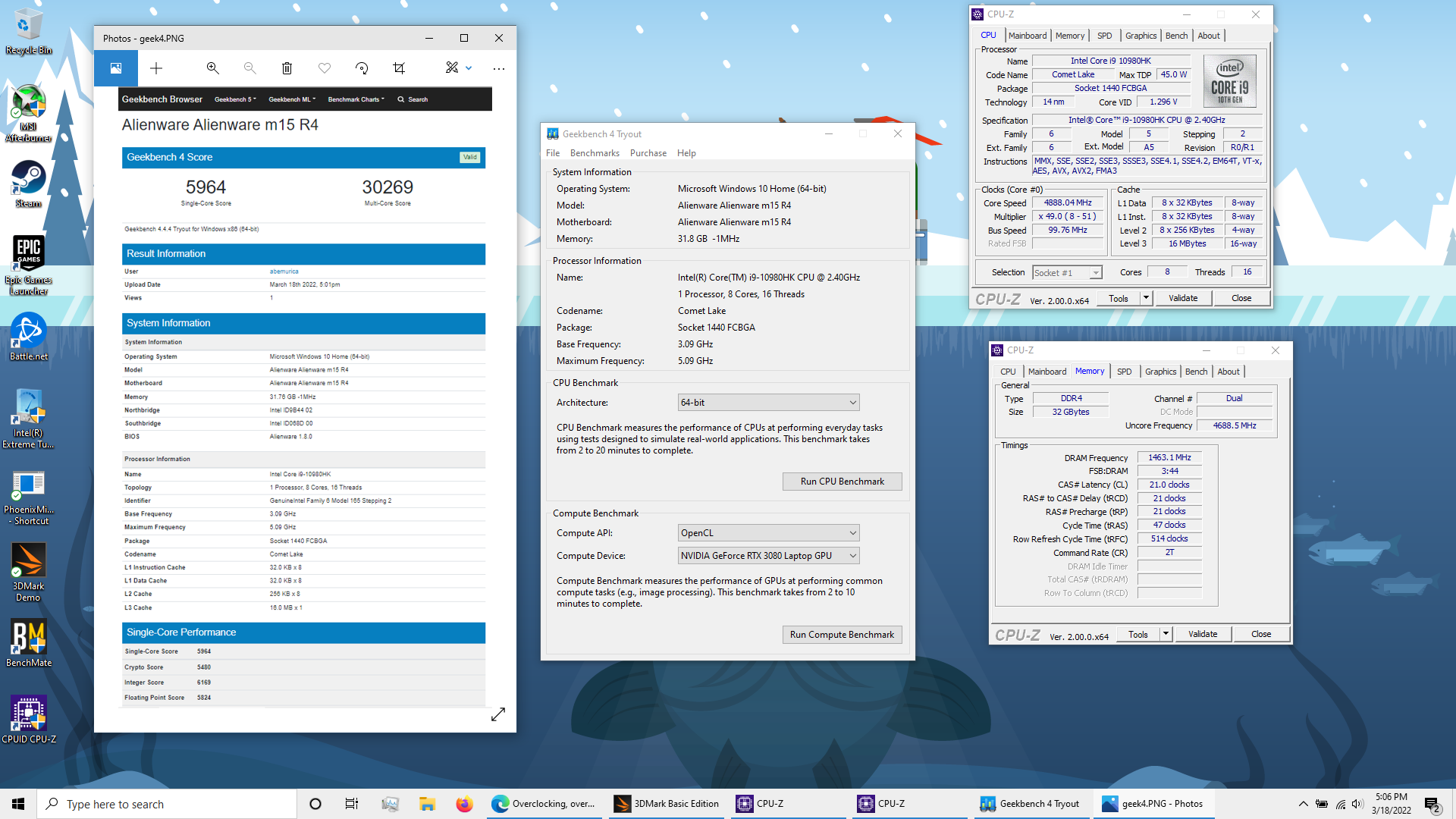The width and height of the screenshot is (1456, 819).
Task: Open the Socket #1 selection dropdown
Action: 1066,272
